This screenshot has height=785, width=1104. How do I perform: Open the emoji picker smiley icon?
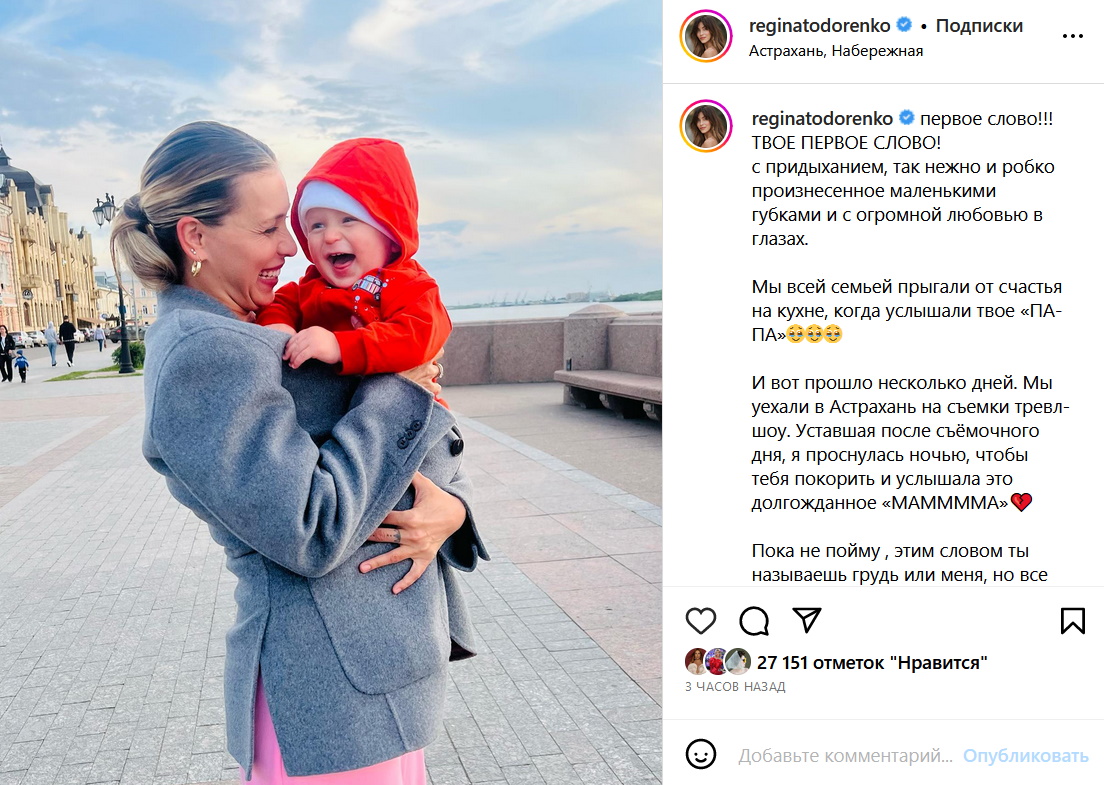pyautogui.click(x=701, y=755)
